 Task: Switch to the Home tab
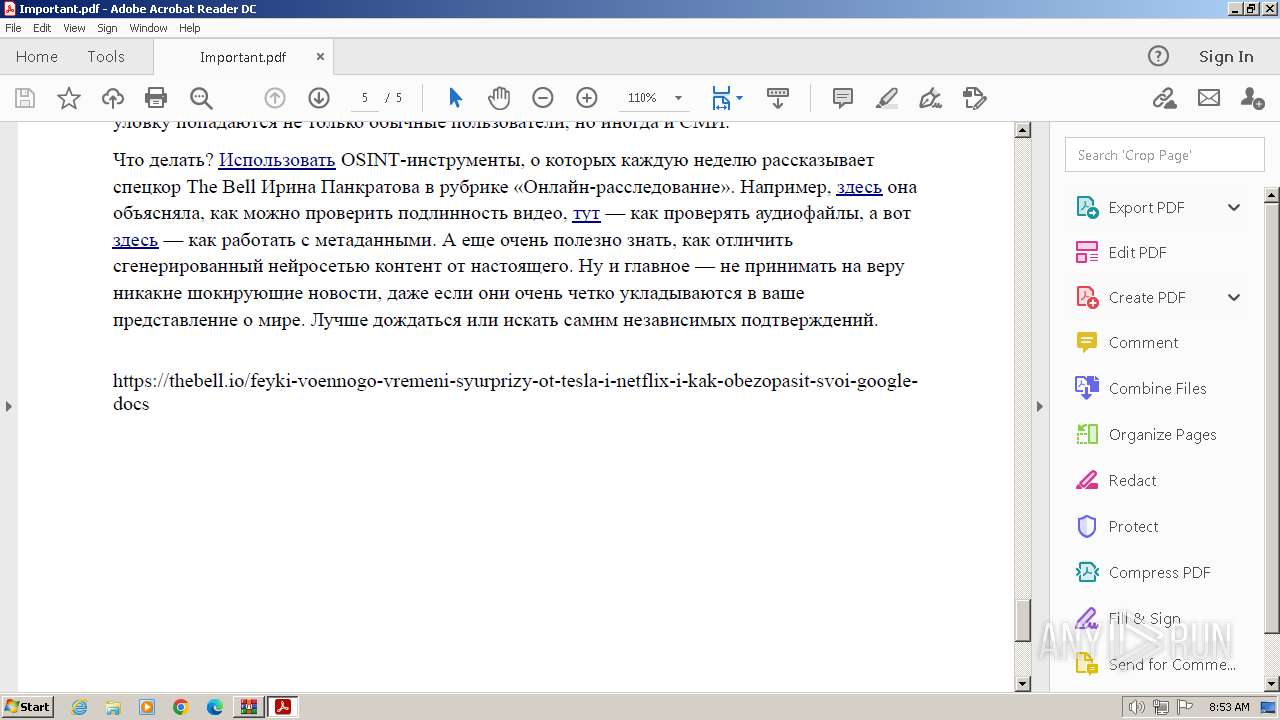pos(37,57)
